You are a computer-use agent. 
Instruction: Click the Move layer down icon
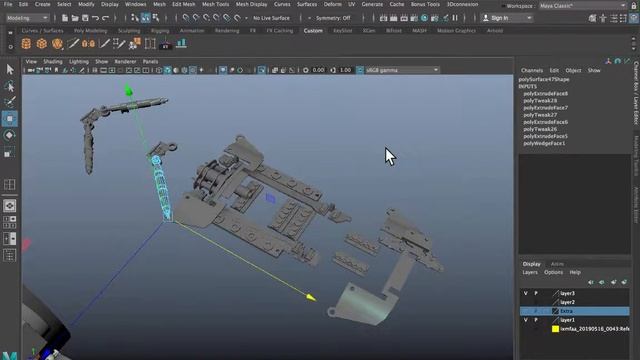(602, 282)
